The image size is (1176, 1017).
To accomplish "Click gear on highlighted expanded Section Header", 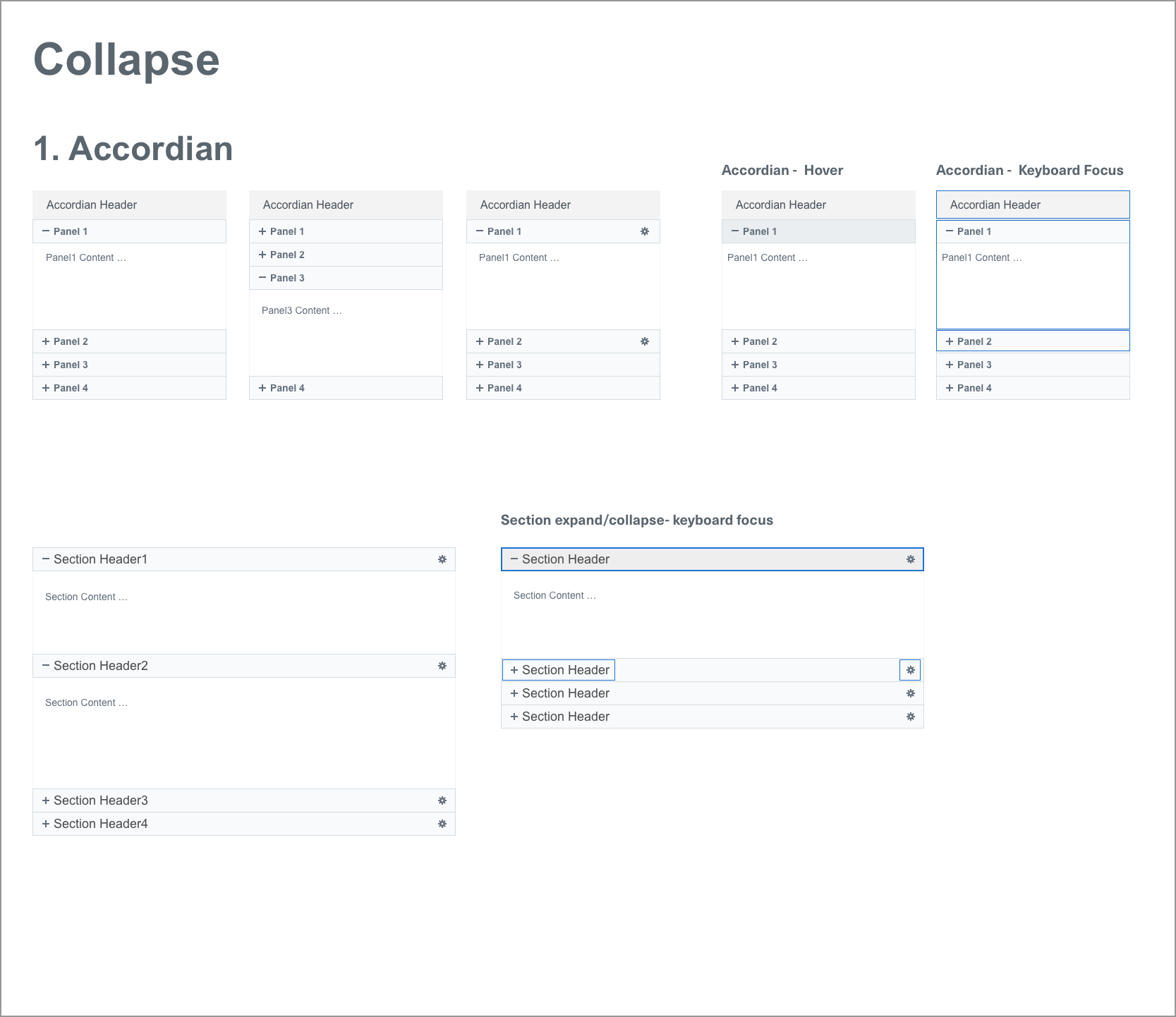I will (x=911, y=559).
